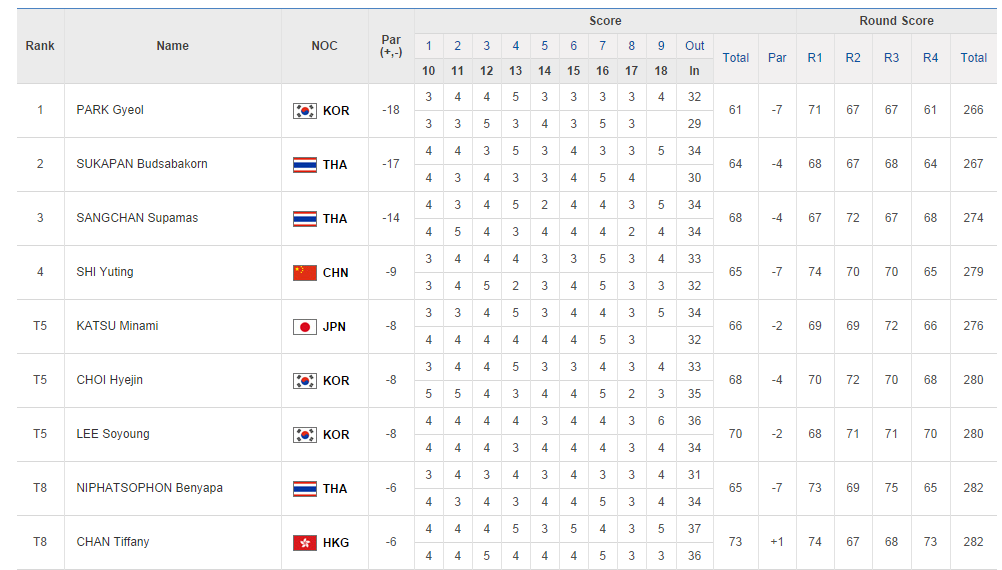
Task: Select the NOC column header
Action: point(324,46)
